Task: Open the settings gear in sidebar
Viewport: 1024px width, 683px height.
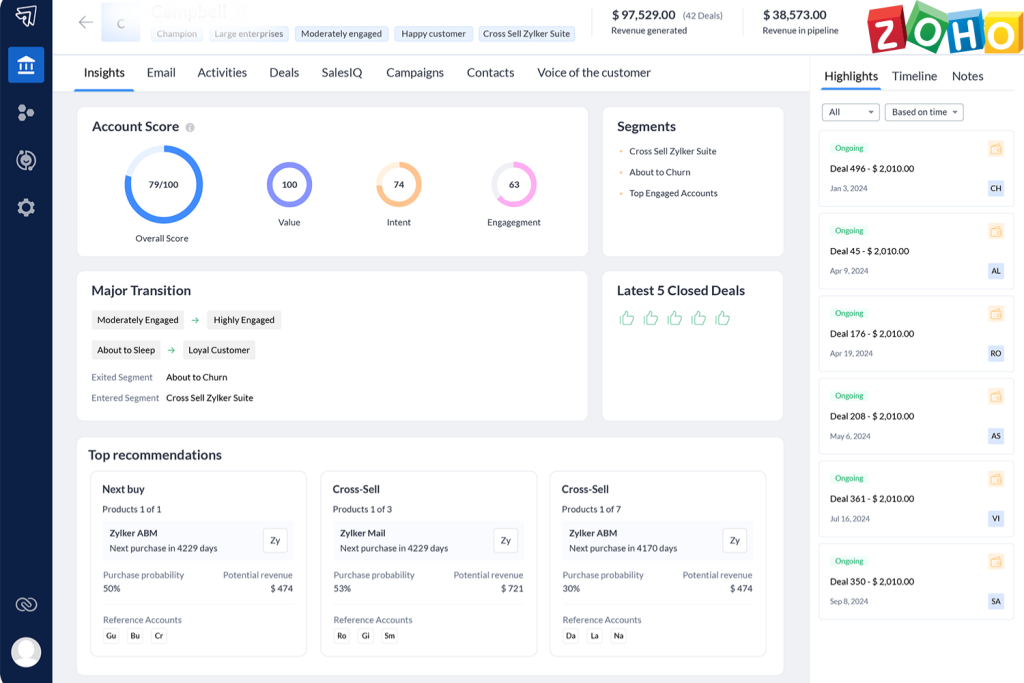Action: click(x=26, y=208)
